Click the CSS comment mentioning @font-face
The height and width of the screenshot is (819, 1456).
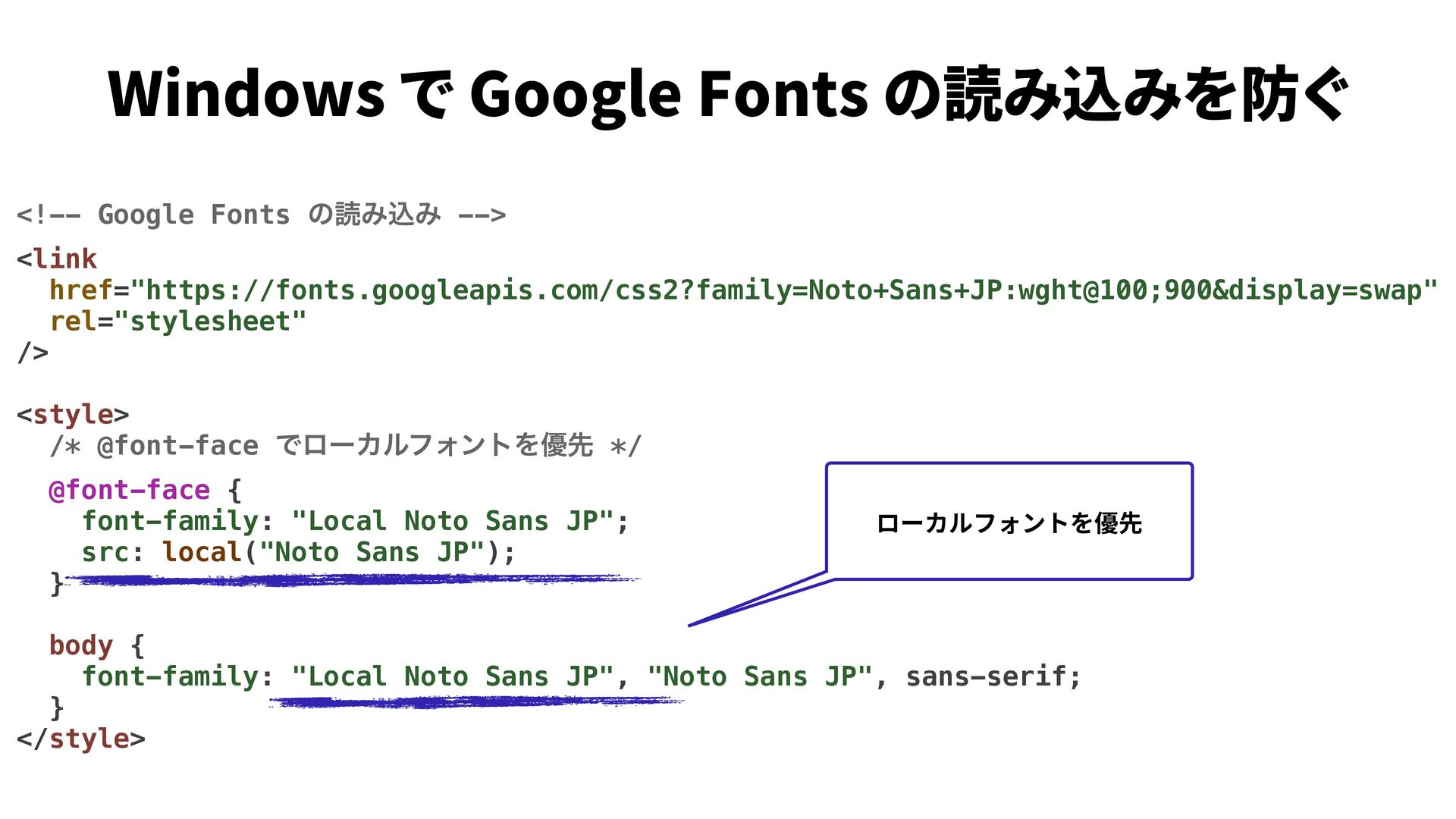(345, 446)
